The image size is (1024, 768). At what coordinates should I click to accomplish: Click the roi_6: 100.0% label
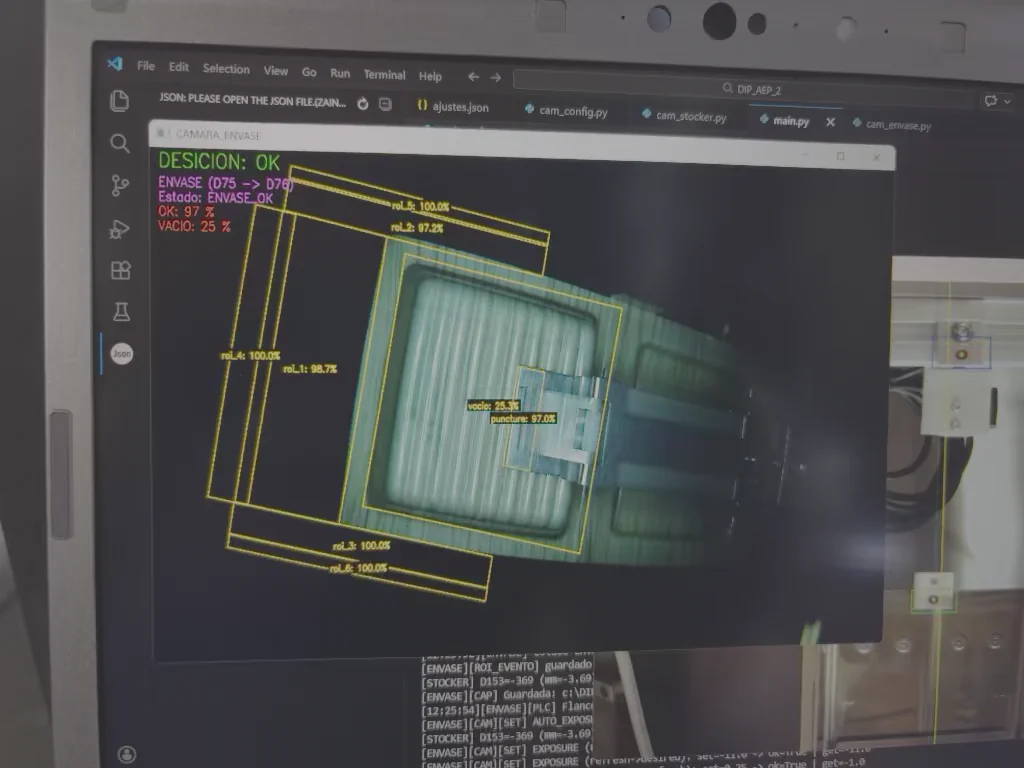[358, 568]
